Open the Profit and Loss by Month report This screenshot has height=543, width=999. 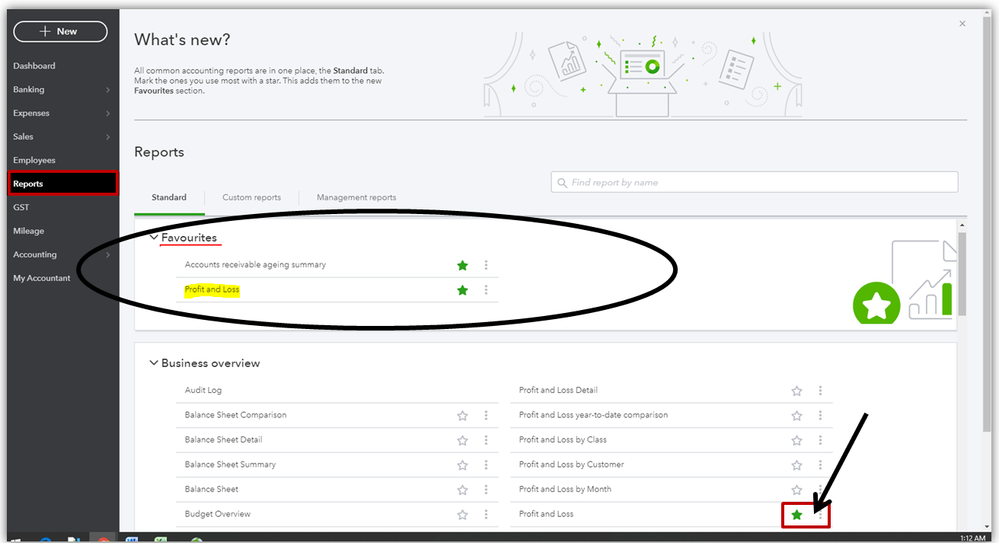pyautogui.click(x=565, y=489)
